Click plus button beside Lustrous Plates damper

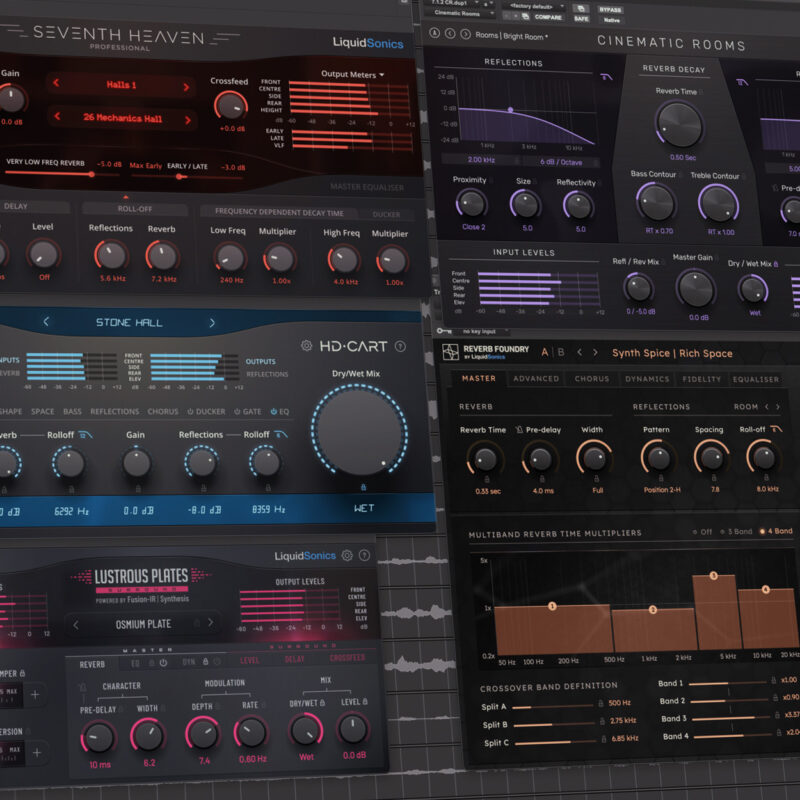coord(35,694)
